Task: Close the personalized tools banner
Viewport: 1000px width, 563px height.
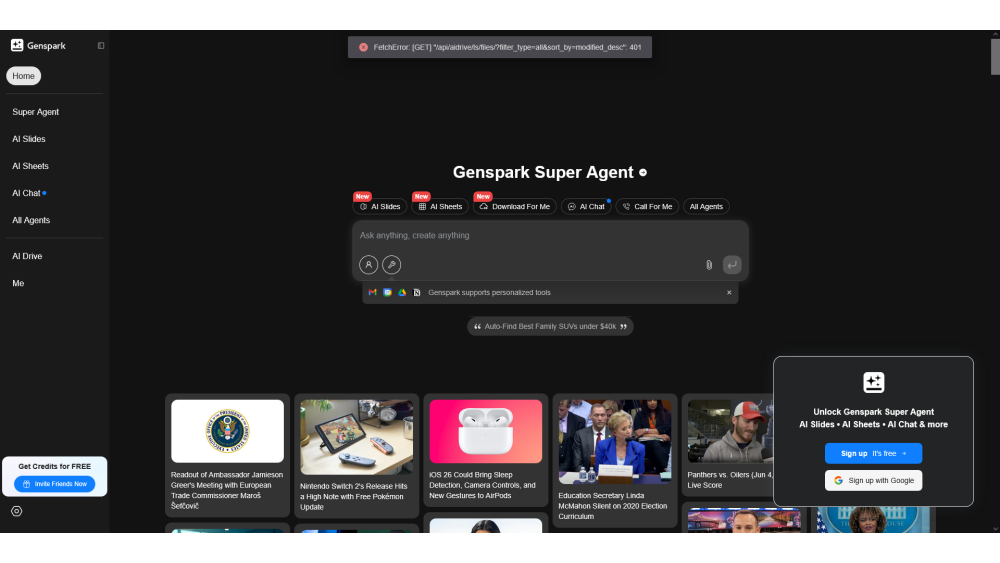Action: point(729,293)
